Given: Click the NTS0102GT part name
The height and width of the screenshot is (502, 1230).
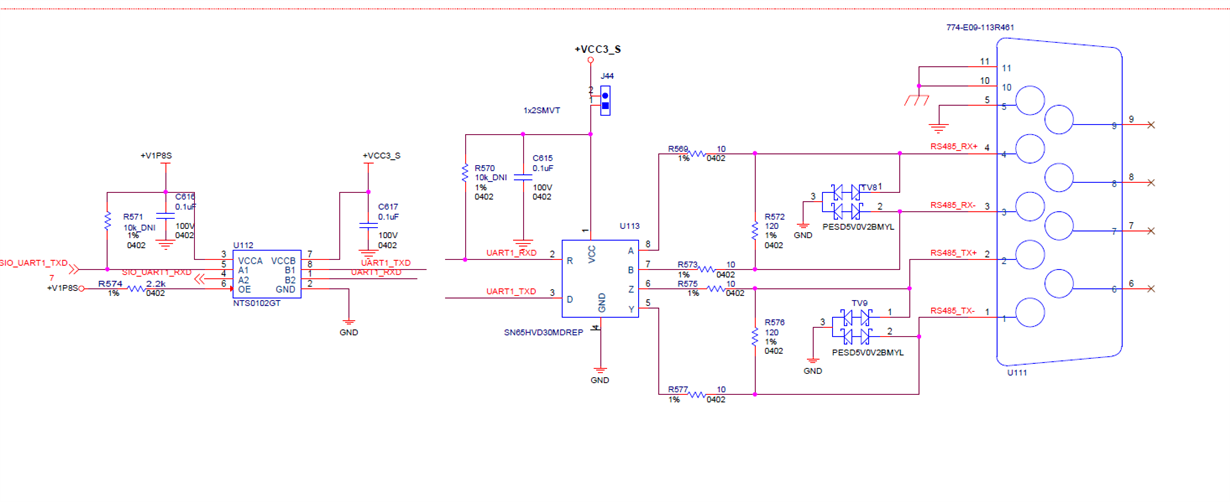Looking at the screenshot, I should coord(255,301).
